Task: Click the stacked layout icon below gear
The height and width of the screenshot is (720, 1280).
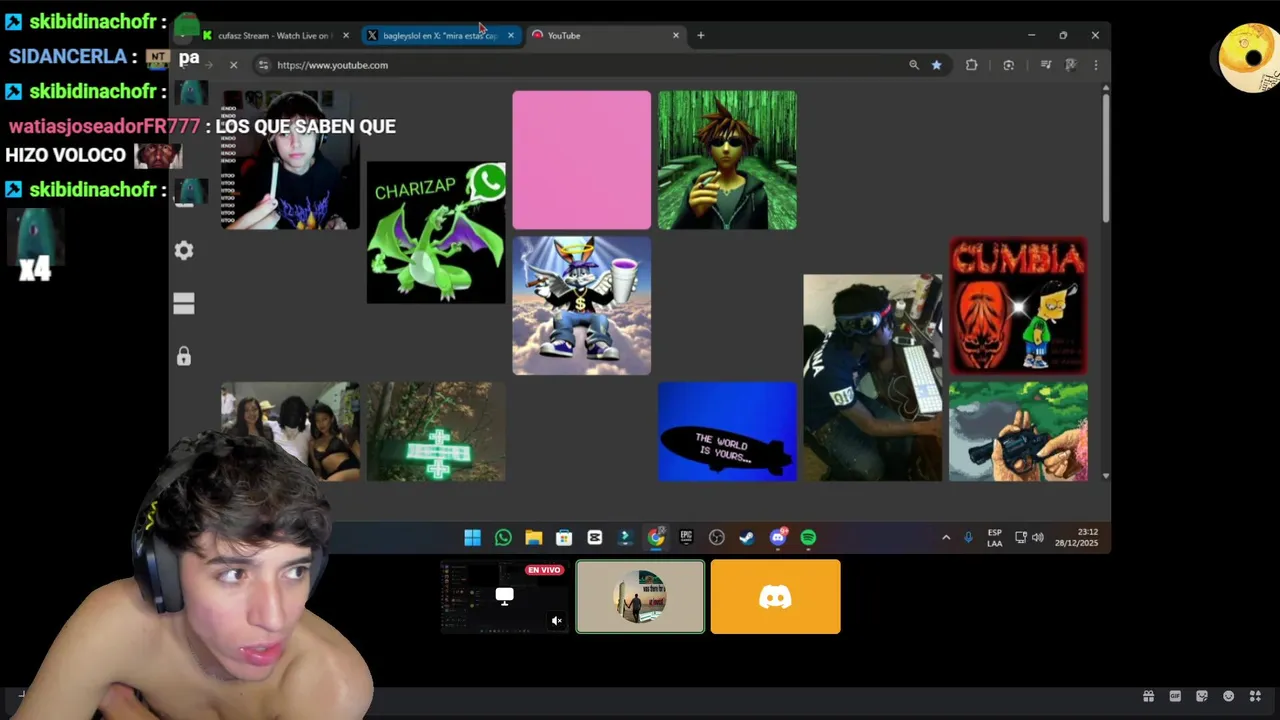Action: coord(184,303)
